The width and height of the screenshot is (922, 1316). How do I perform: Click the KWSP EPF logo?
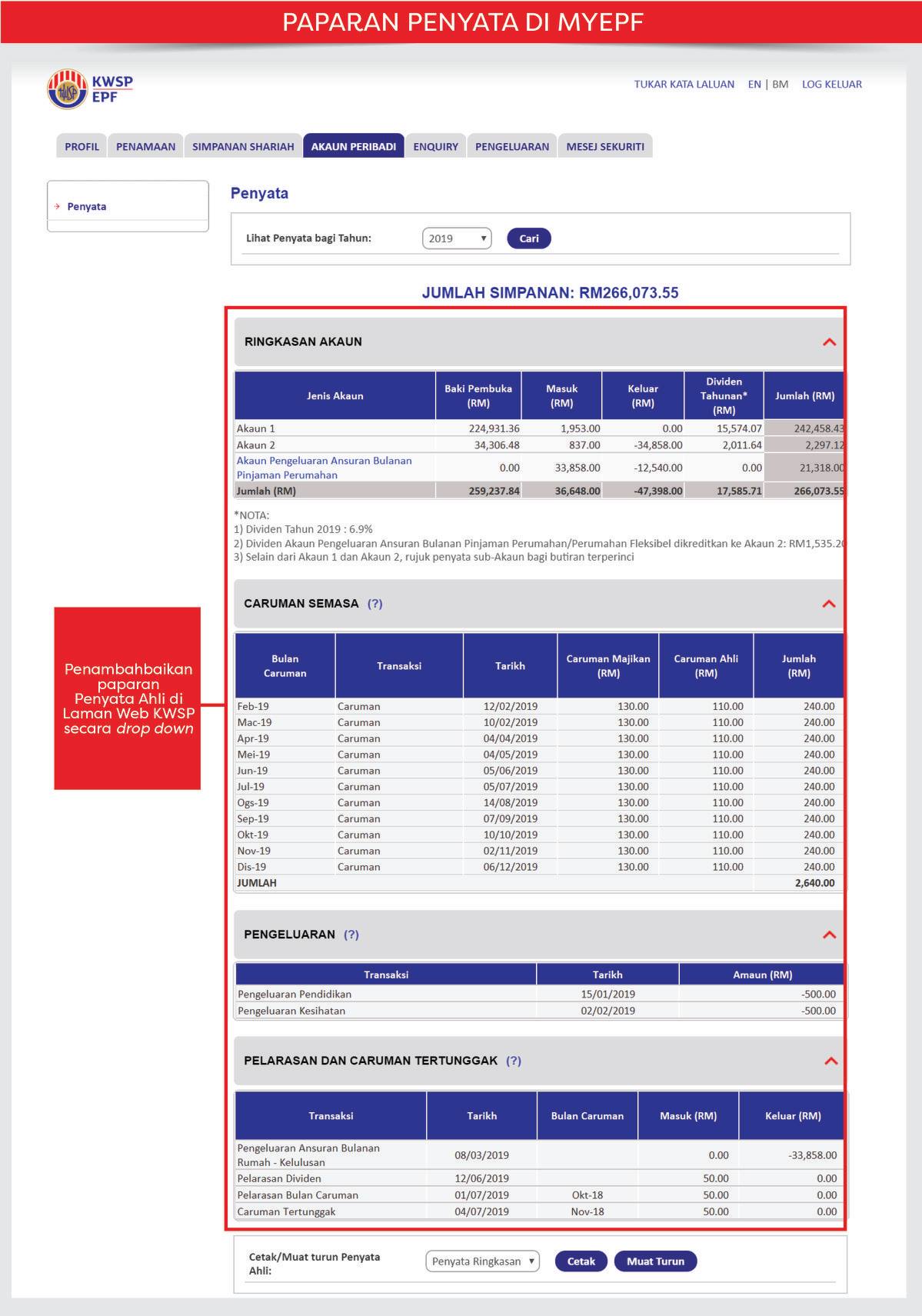(90, 89)
